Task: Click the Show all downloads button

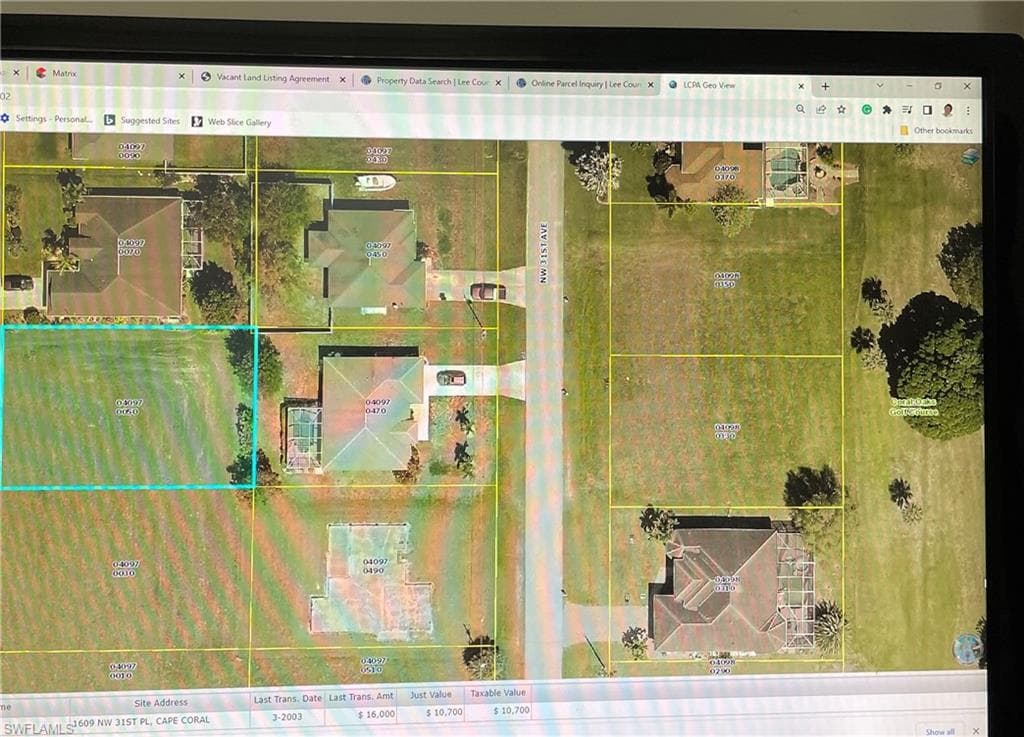Action: (940, 732)
